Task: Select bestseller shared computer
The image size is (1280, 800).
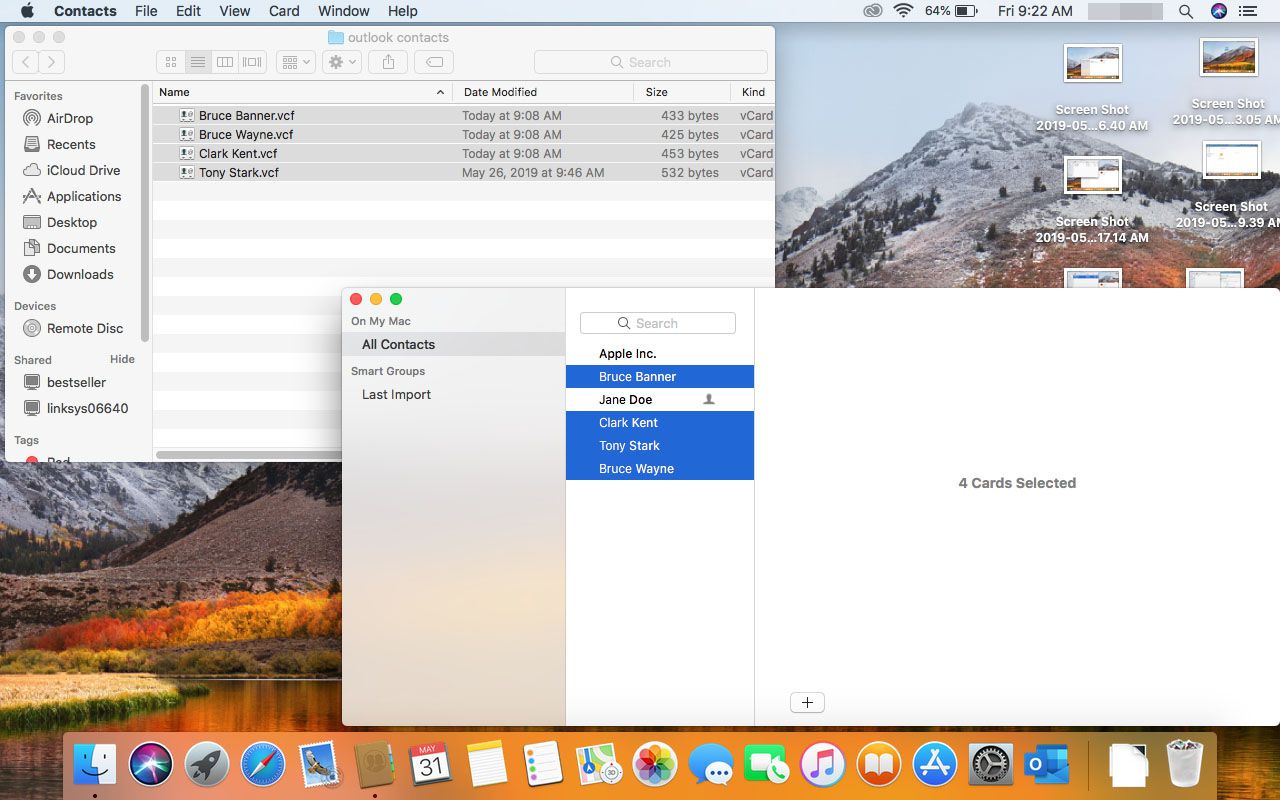Action: tap(76, 382)
